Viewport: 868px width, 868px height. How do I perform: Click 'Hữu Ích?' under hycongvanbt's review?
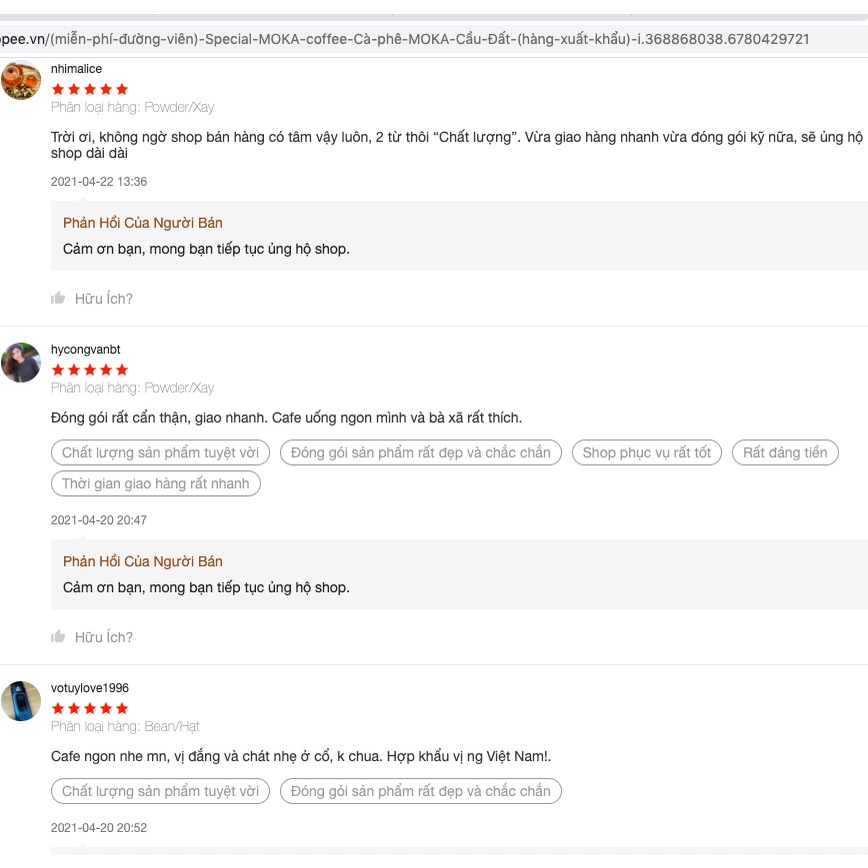coord(104,637)
